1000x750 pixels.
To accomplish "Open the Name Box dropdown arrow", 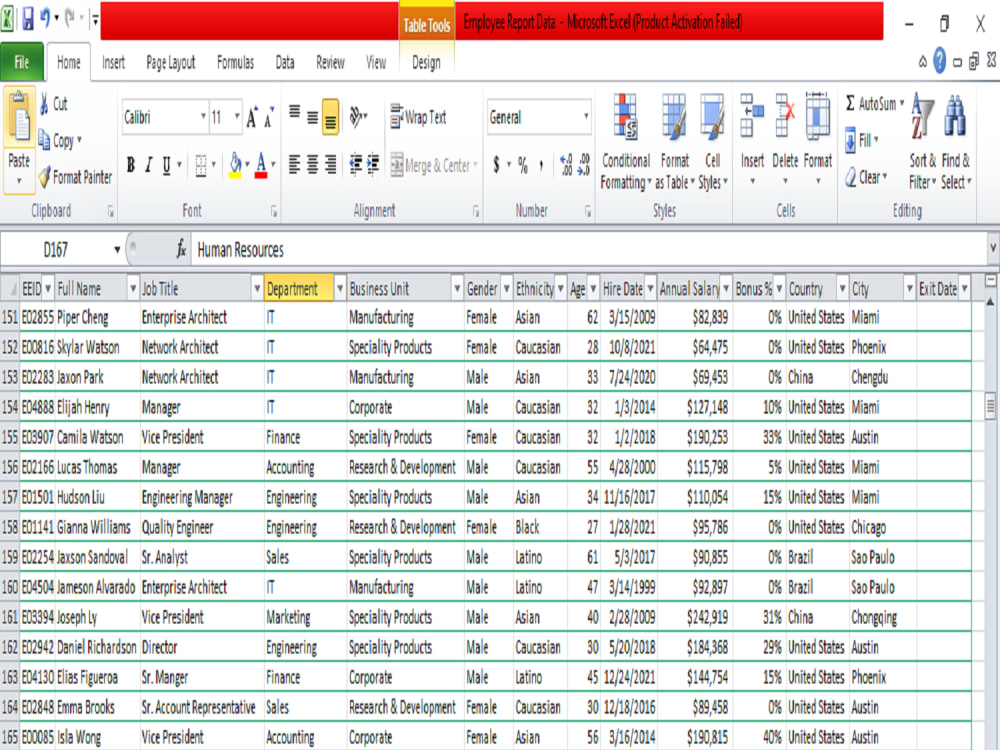I will coord(117,249).
